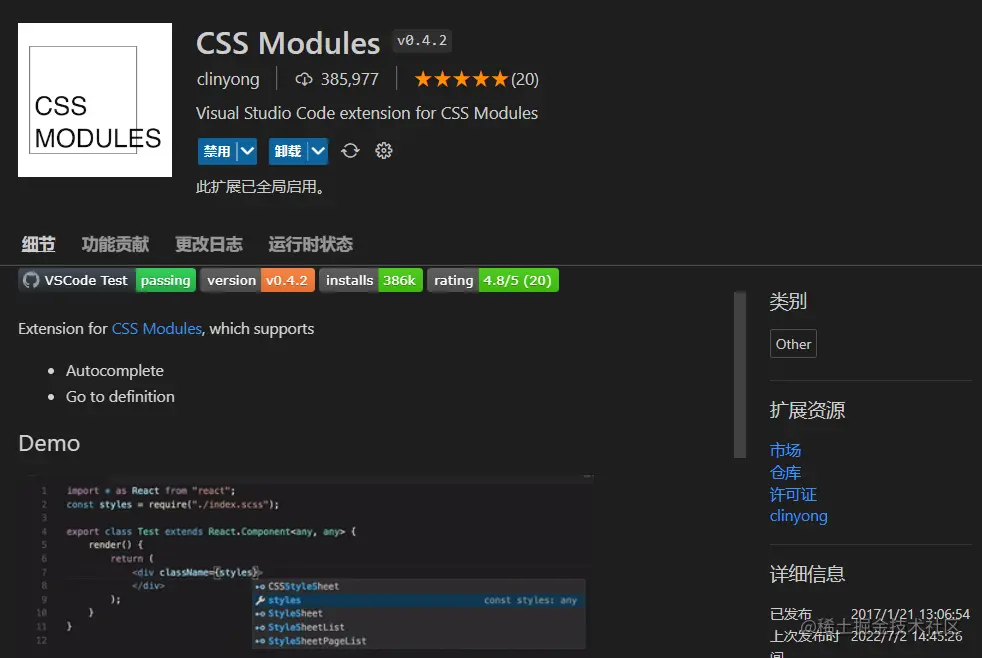Click the 类别 section heading
The width and height of the screenshot is (982, 658).
pos(788,302)
